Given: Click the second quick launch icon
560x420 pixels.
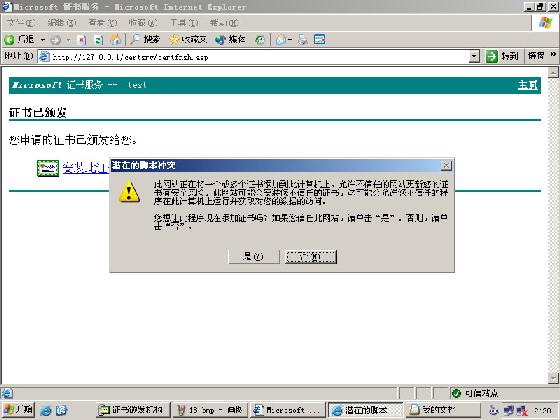Looking at the screenshot, I should (62, 410).
